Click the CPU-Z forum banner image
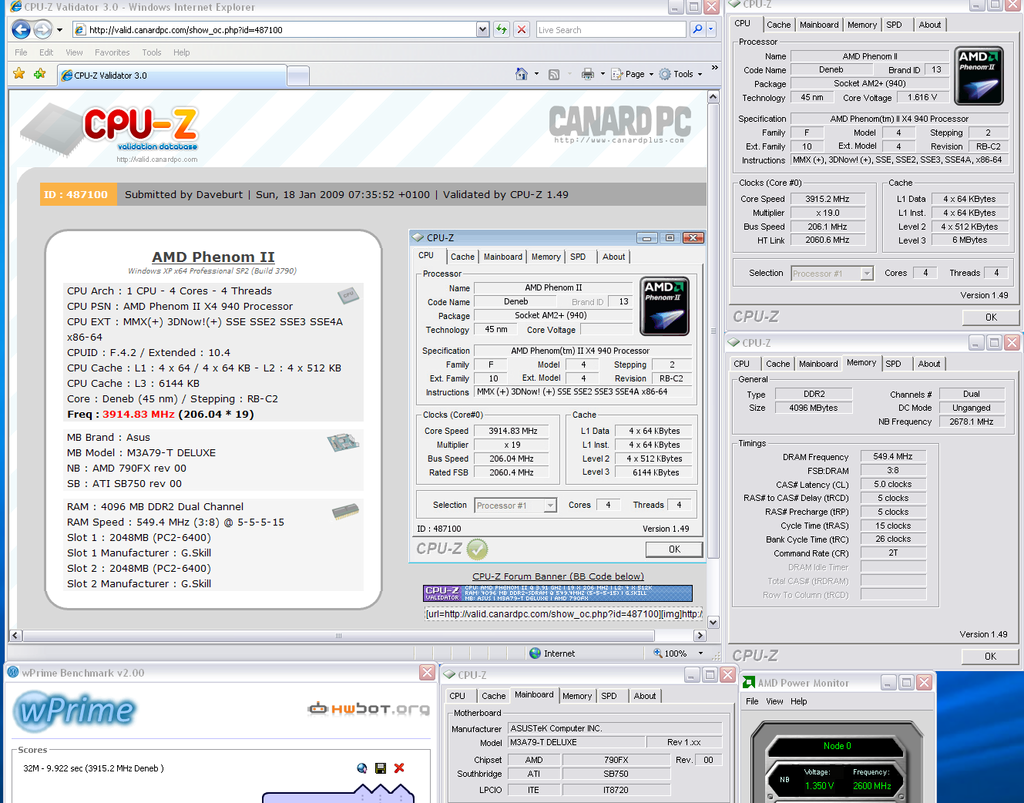The width and height of the screenshot is (1024, 803). point(558,593)
